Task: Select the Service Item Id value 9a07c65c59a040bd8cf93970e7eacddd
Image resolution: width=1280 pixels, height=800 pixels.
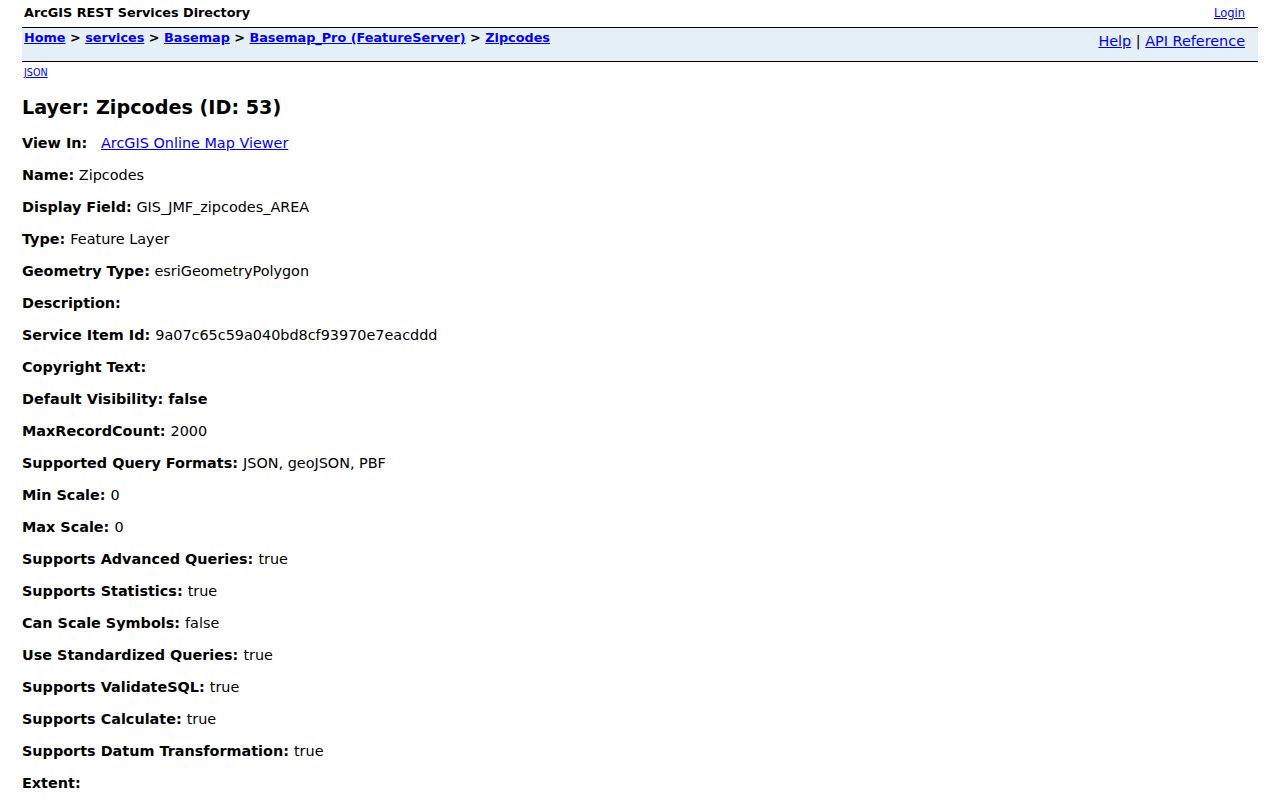Action: tap(296, 335)
